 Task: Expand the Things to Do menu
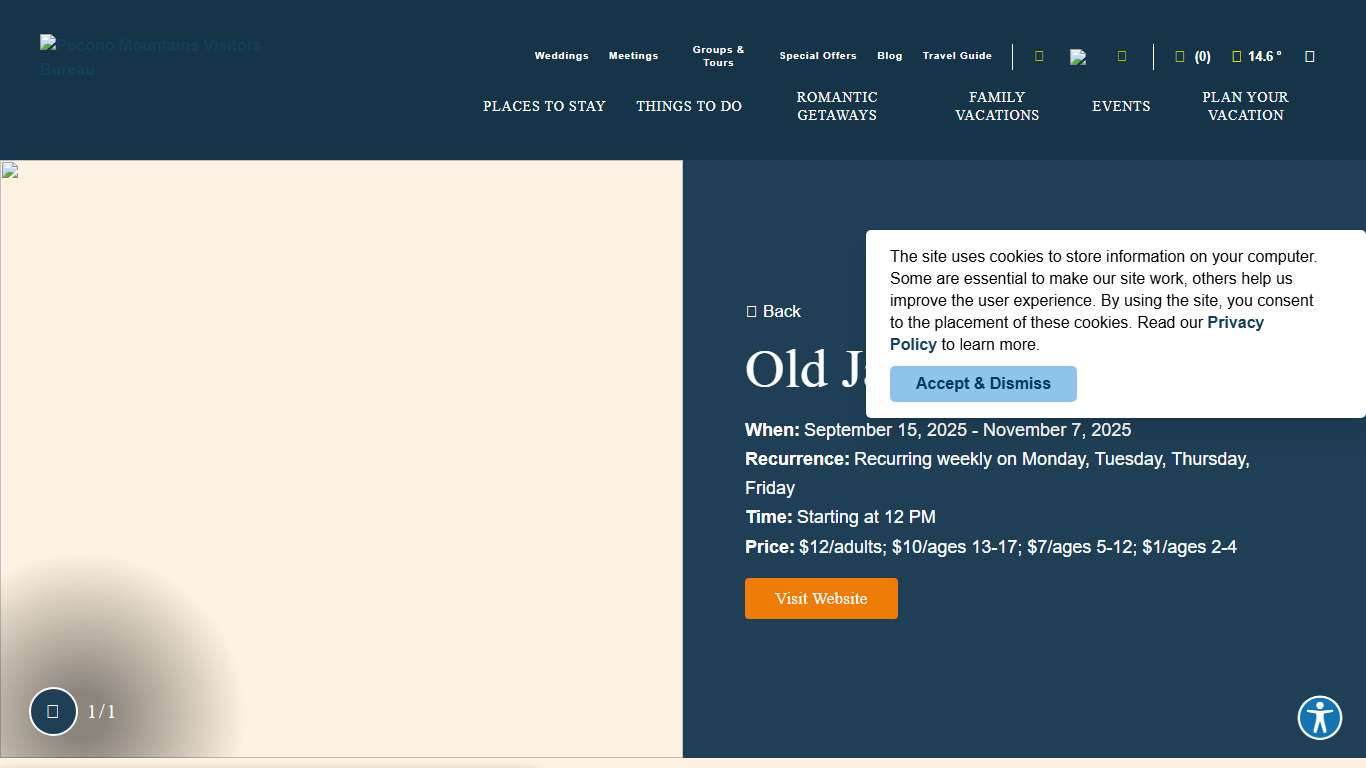coord(689,106)
